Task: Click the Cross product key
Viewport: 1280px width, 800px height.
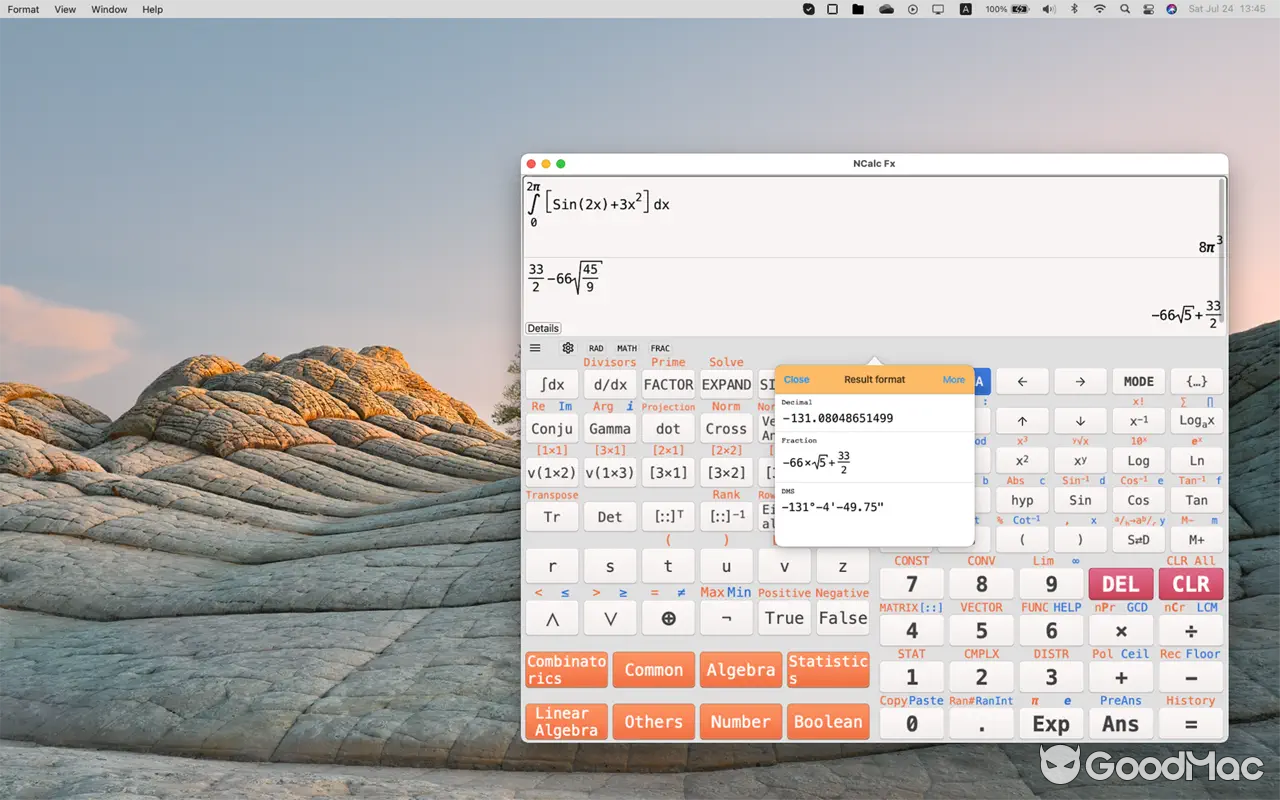Action: point(726,428)
